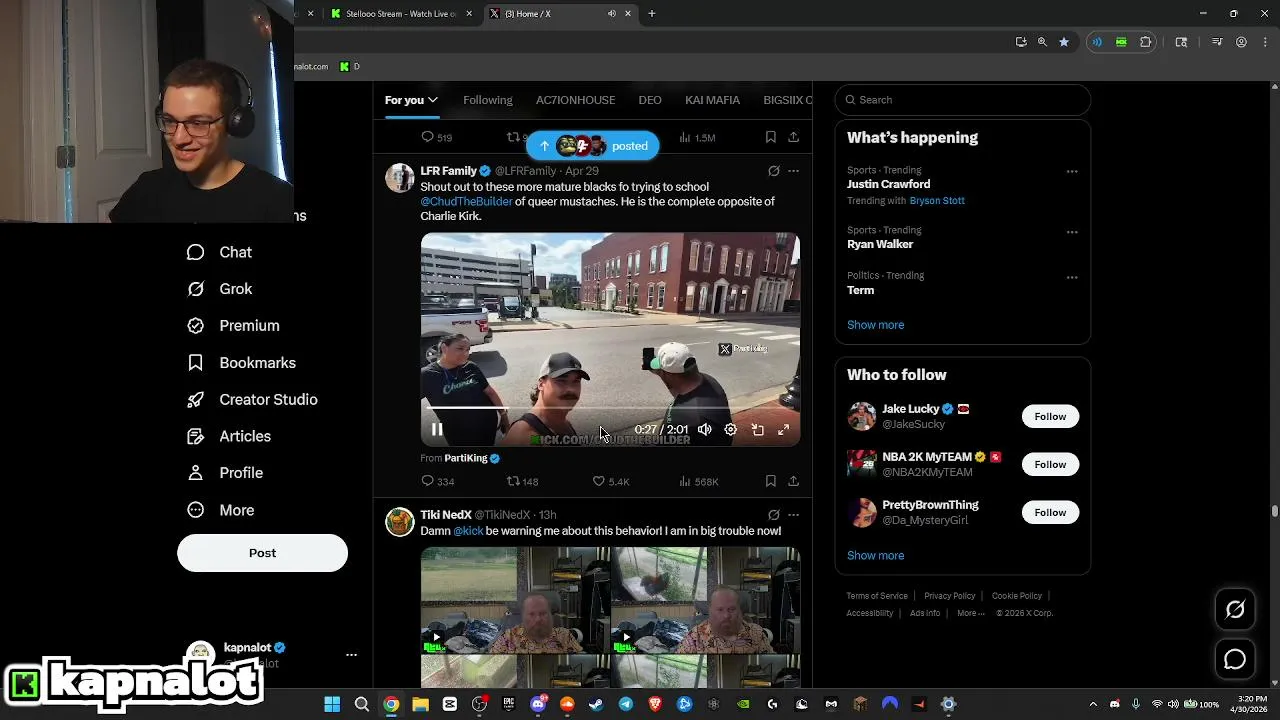The width and height of the screenshot is (1280, 720).
Task: Open Steam from the taskbar
Action: tap(596, 704)
